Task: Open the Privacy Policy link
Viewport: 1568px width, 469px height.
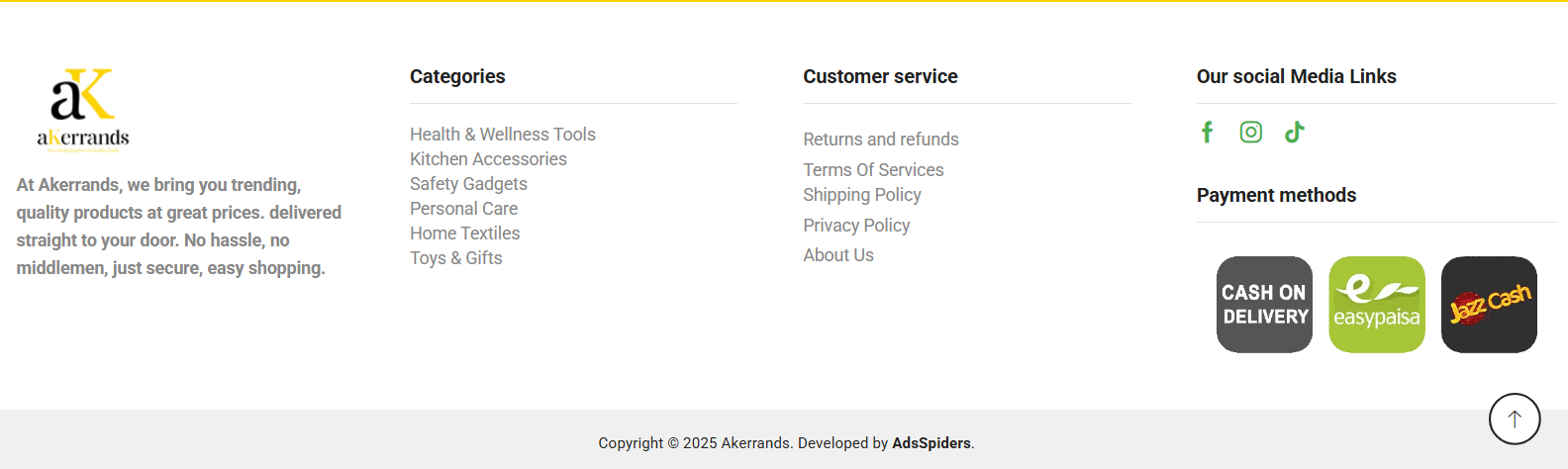Action: (x=856, y=226)
